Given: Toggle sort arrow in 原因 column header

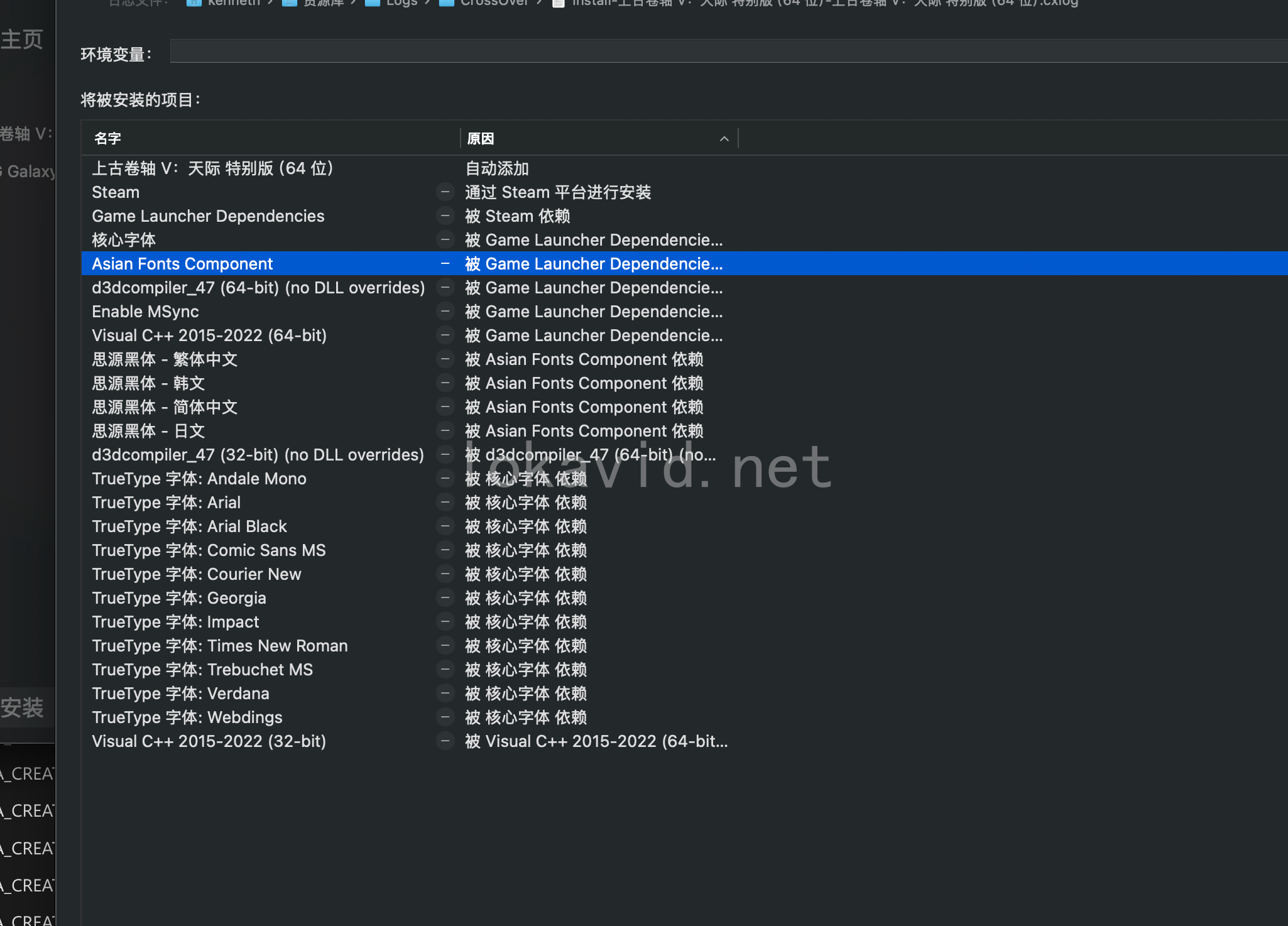Looking at the screenshot, I should [x=724, y=139].
